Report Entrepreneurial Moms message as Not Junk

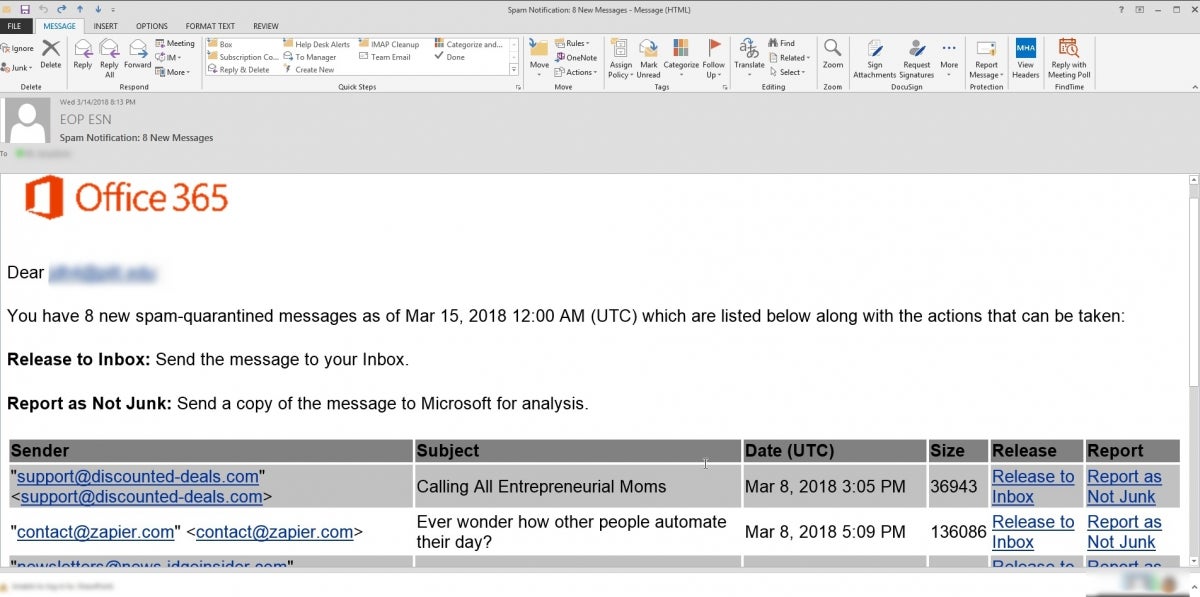click(x=1124, y=487)
